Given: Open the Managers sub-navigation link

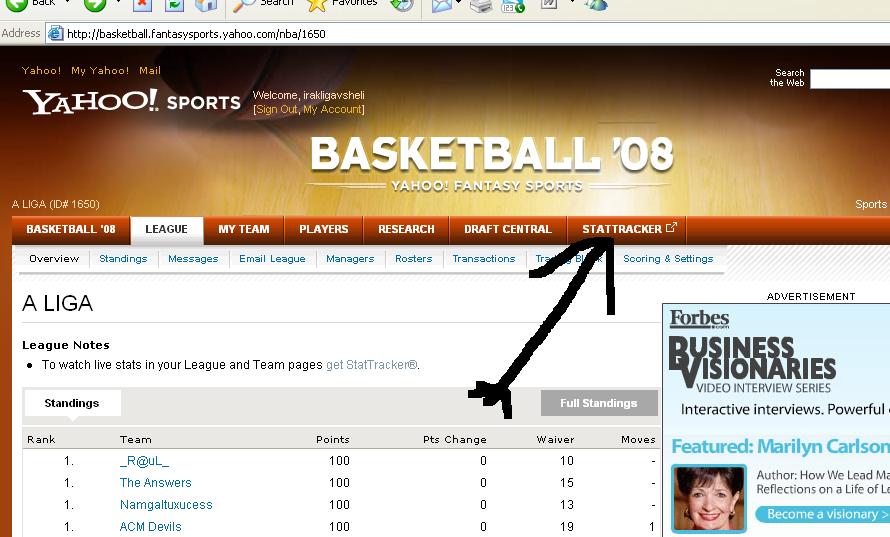Looking at the screenshot, I should click(x=350, y=259).
